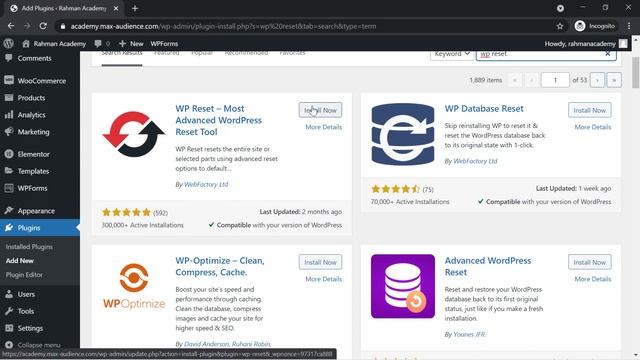This screenshot has height=360, width=640.
Task: Open Rahman Academy site home link
Action: [54, 44]
